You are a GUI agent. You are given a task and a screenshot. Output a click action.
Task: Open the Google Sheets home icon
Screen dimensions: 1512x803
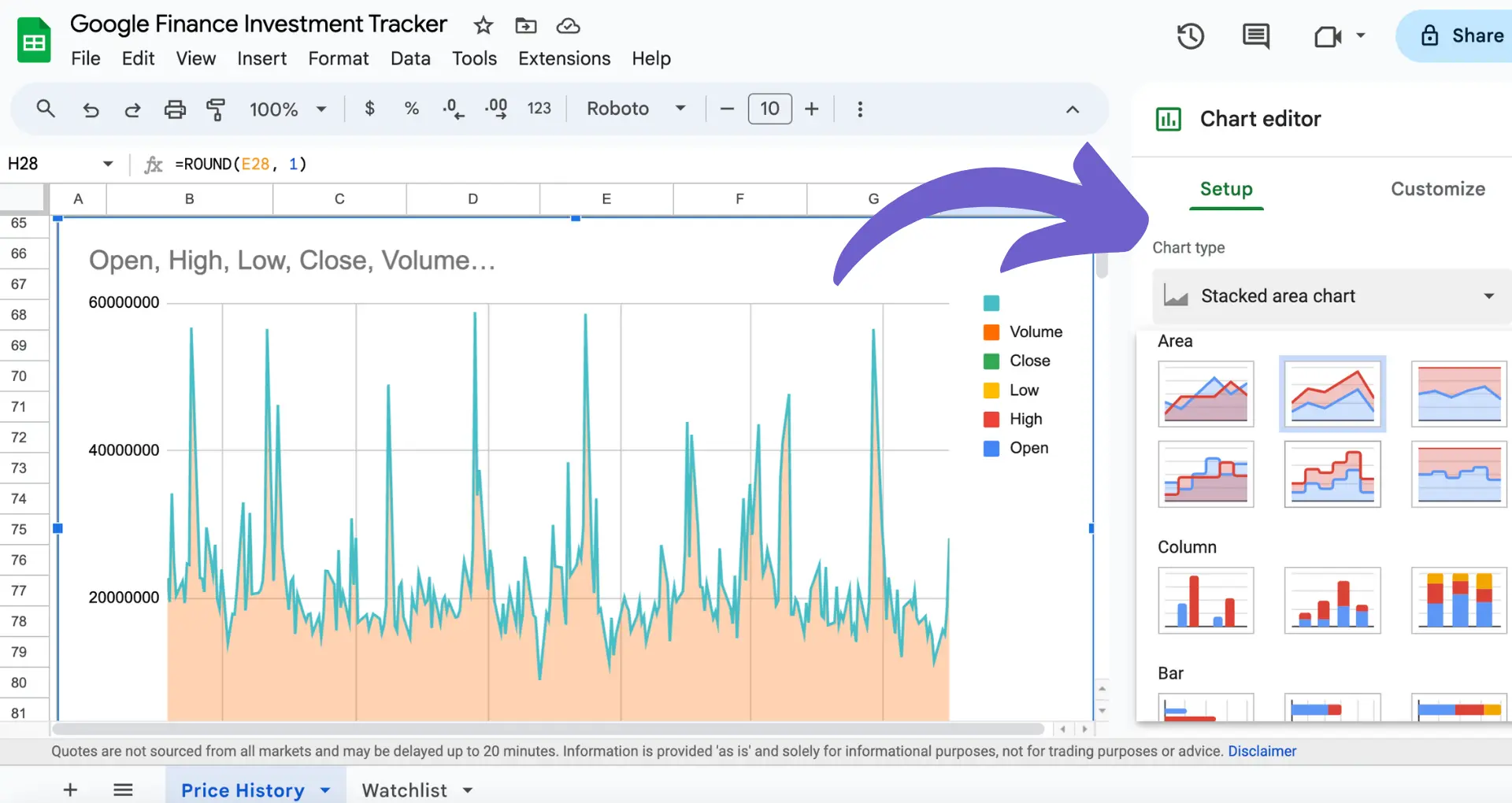(34, 41)
